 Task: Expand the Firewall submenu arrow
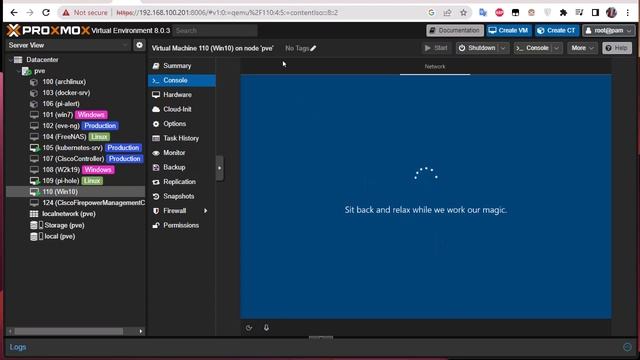(x=206, y=211)
